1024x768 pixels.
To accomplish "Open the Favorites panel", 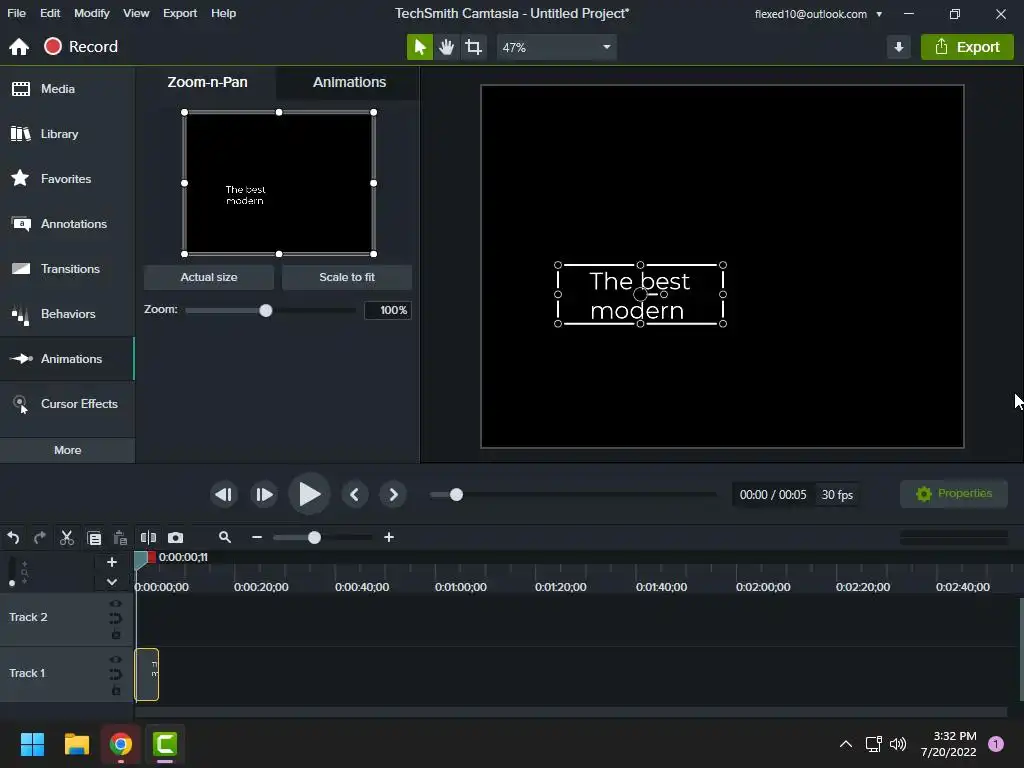I will click(x=67, y=179).
